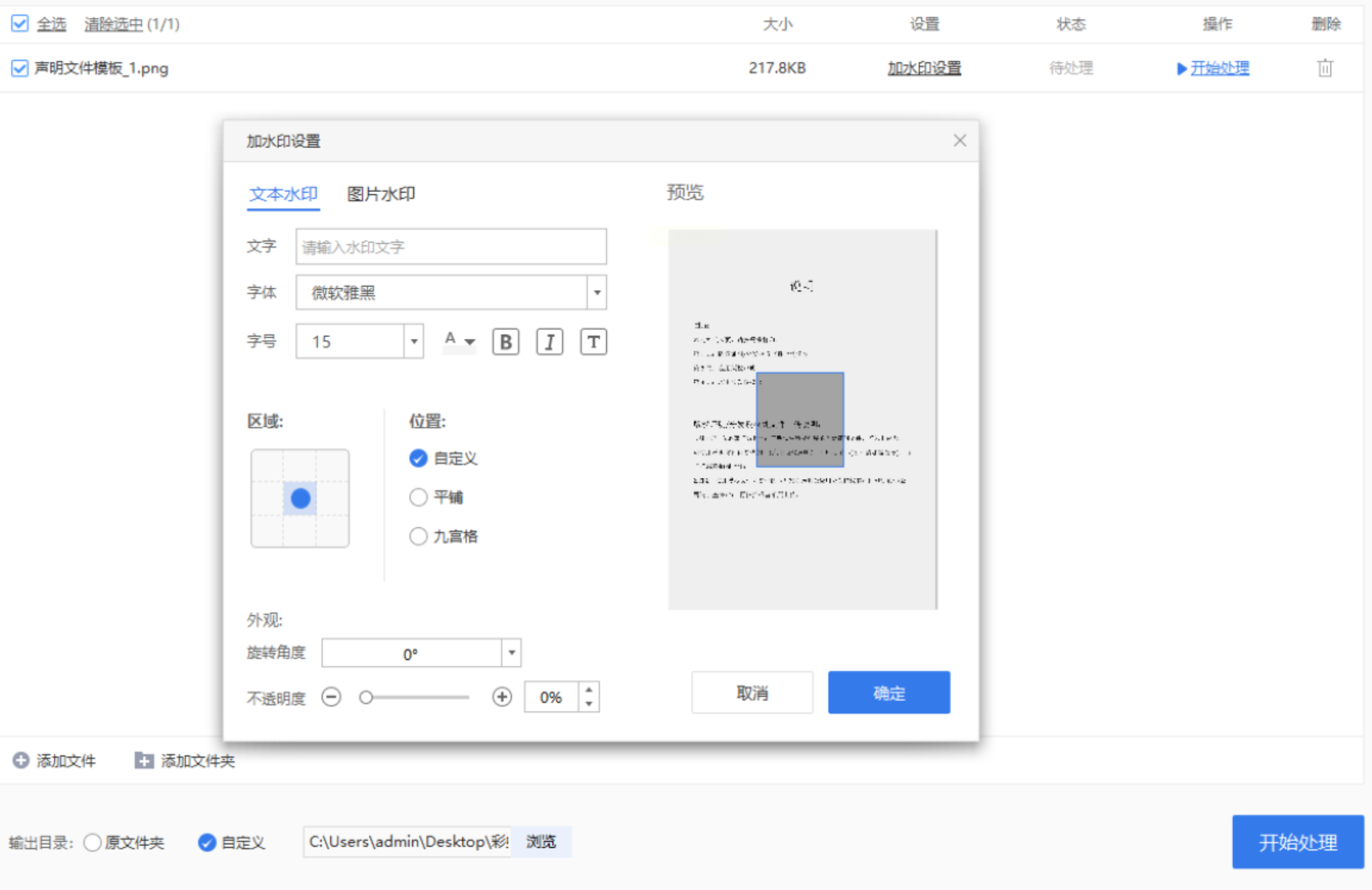
Task: Switch to the 图片水印 tab
Action: (x=381, y=194)
